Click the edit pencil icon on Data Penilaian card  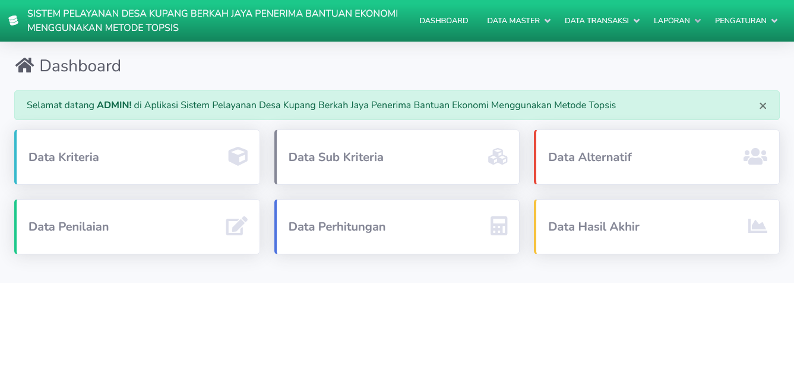pos(237,226)
